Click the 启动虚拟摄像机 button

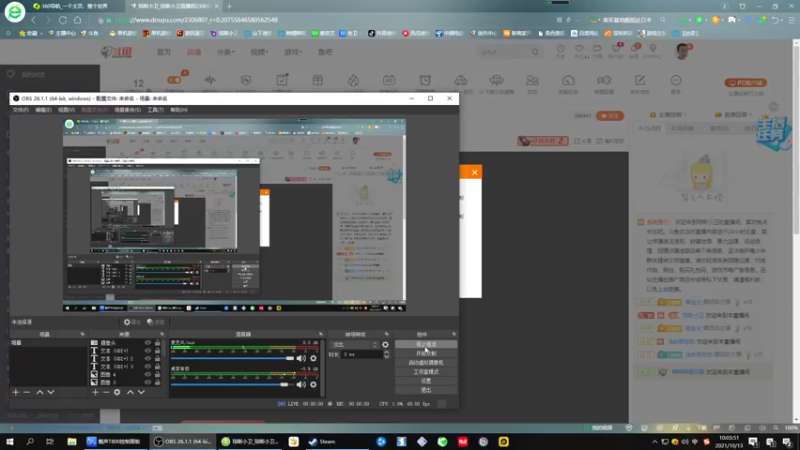point(426,363)
